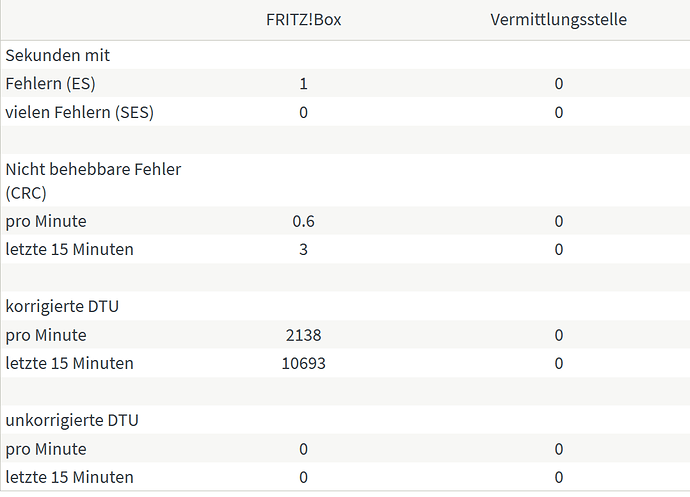Click FRITZ!Box SES value 0
Screen dimensions: 690x497
[x=303, y=112]
